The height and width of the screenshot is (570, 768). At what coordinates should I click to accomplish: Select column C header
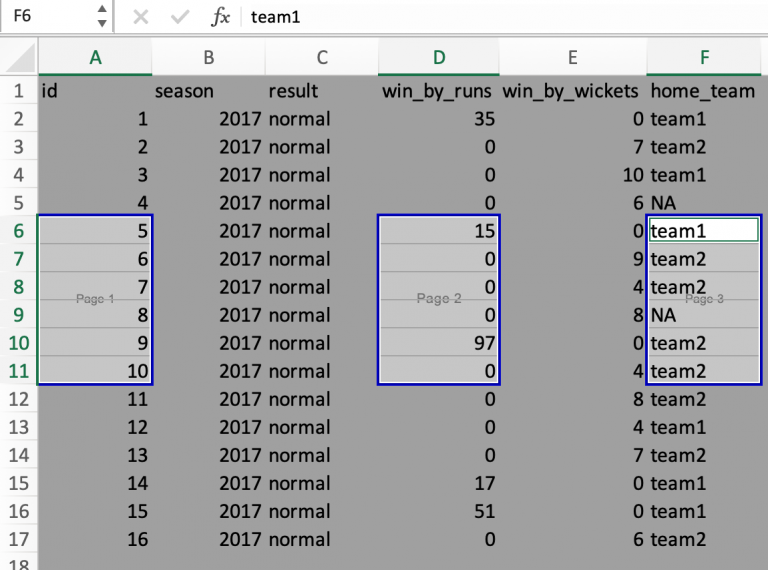pyautogui.click(x=322, y=58)
